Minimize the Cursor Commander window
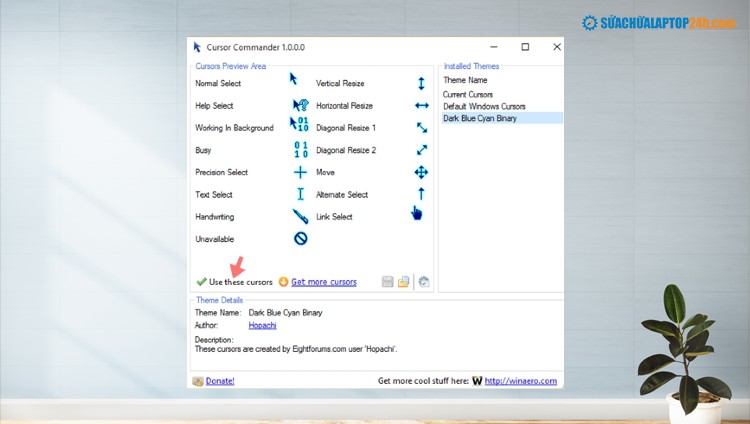Screen dimensions: 750x424 (x=494, y=47)
